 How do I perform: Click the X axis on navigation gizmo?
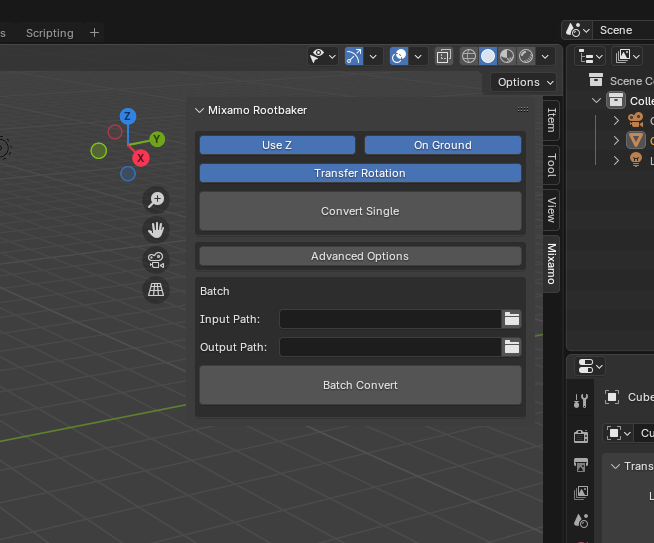pos(141,158)
